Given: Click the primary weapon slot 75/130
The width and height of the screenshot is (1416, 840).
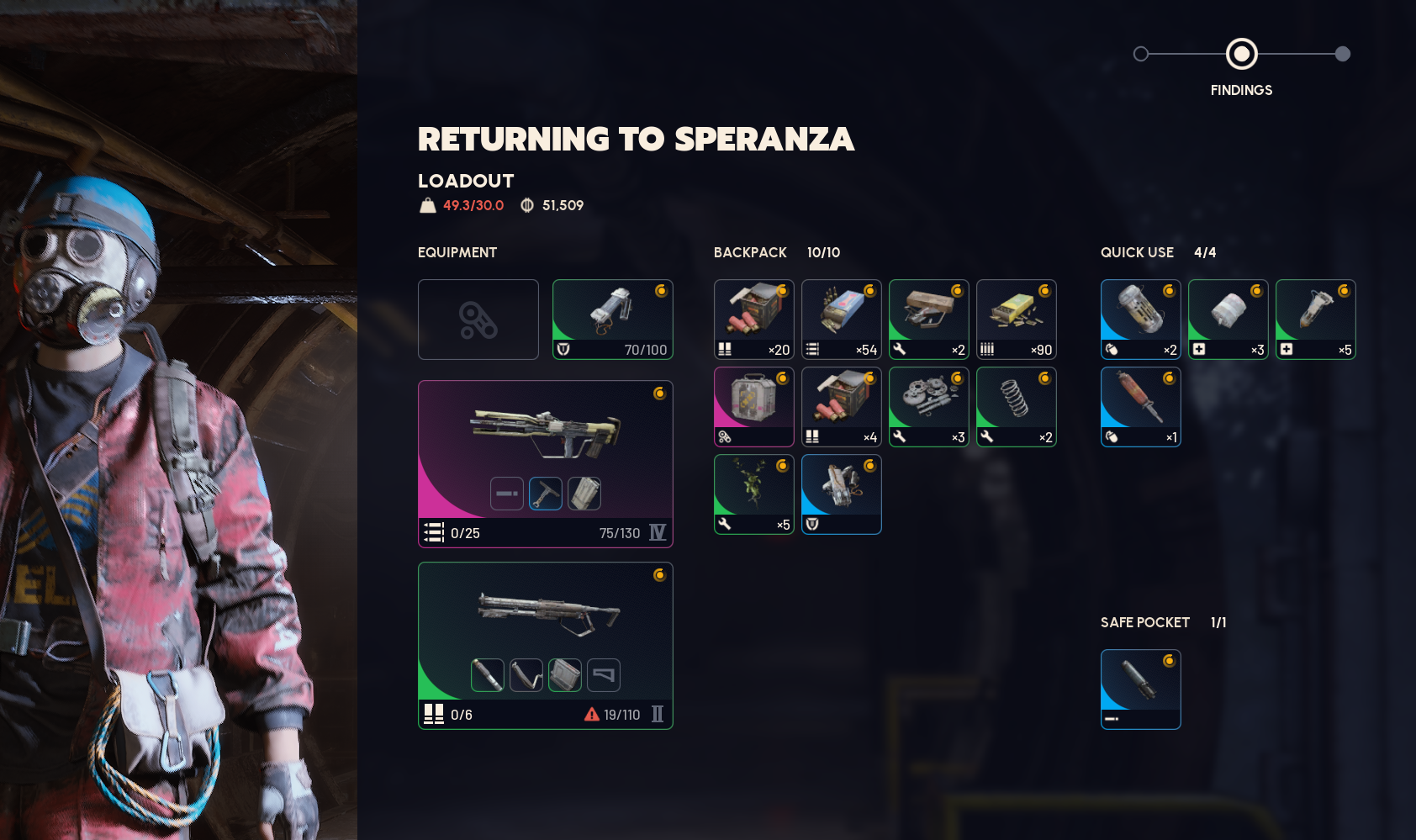Looking at the screenshot, I should pos(546,464).
